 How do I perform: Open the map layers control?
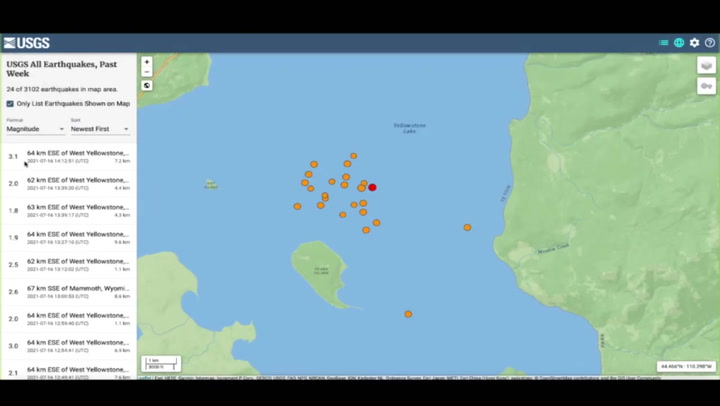pos(706,65)
